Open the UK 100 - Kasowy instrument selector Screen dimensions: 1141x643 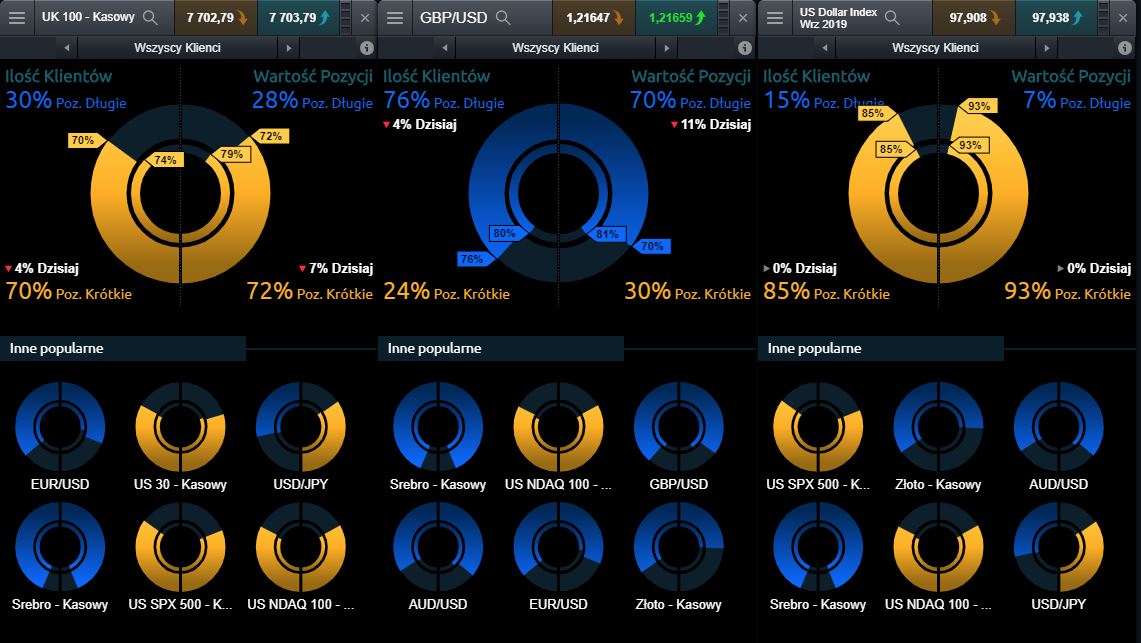click(92, 18)
